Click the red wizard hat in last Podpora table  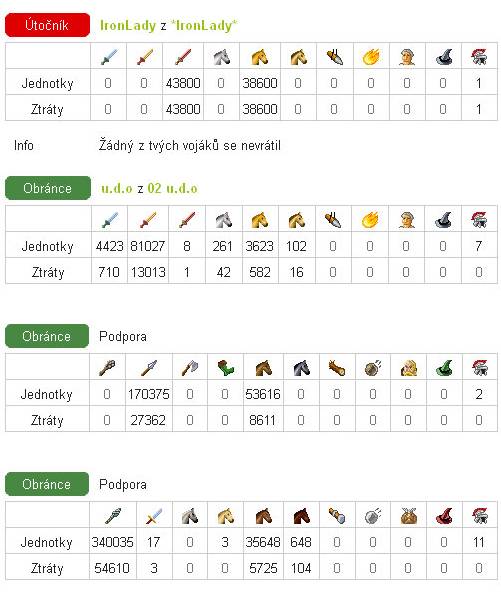pyautogui.click(x=444, y=516)
